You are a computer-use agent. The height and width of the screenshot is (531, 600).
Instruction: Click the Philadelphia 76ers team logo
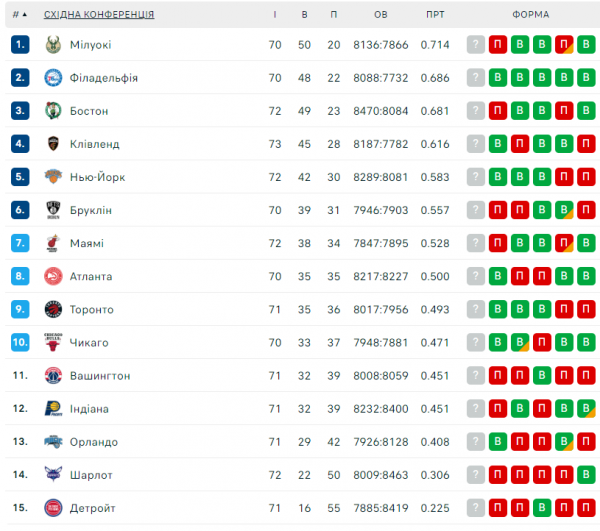(x=53, y=78)
